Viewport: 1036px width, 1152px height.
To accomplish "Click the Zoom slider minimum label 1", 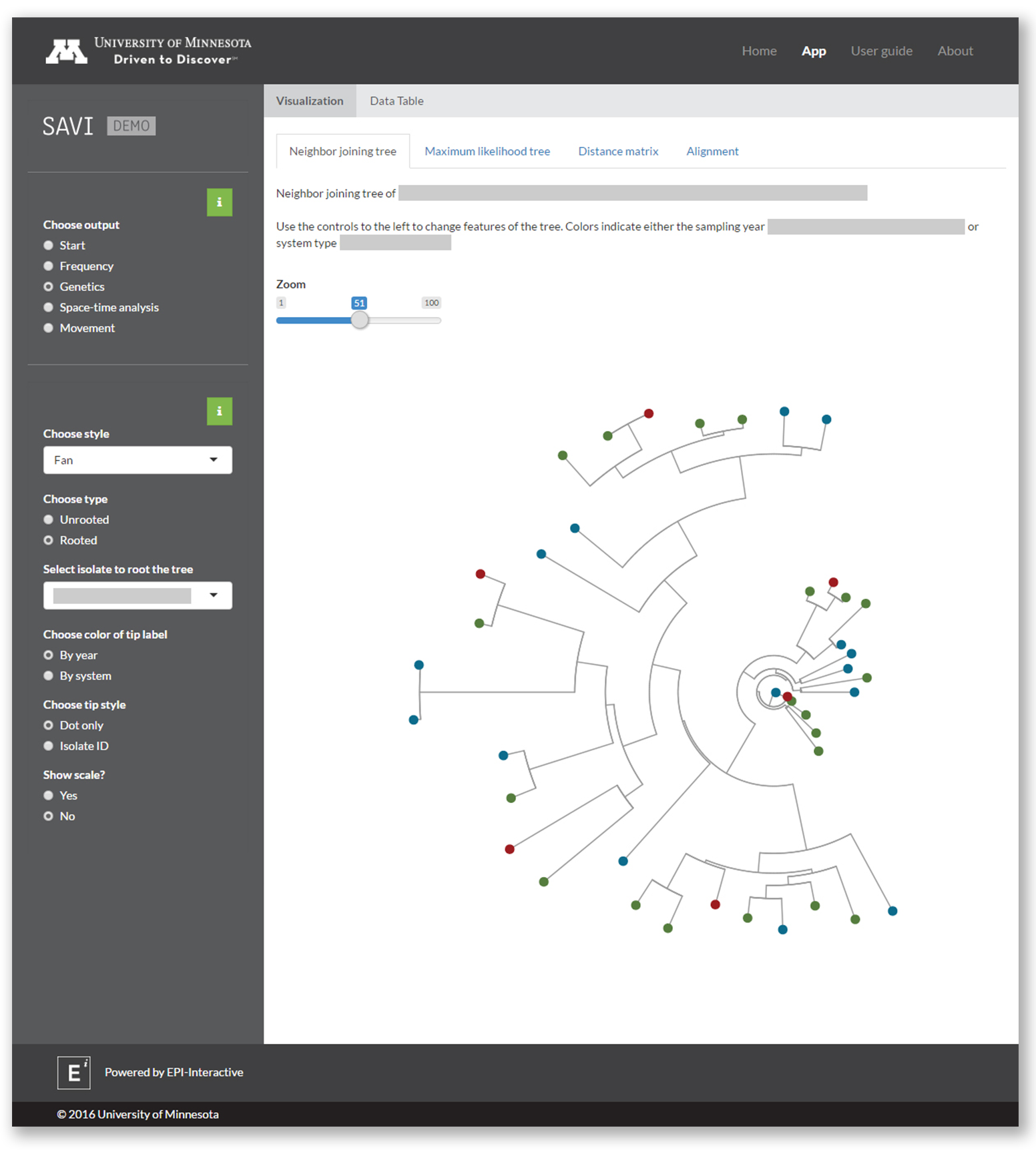I will (281, 303).
